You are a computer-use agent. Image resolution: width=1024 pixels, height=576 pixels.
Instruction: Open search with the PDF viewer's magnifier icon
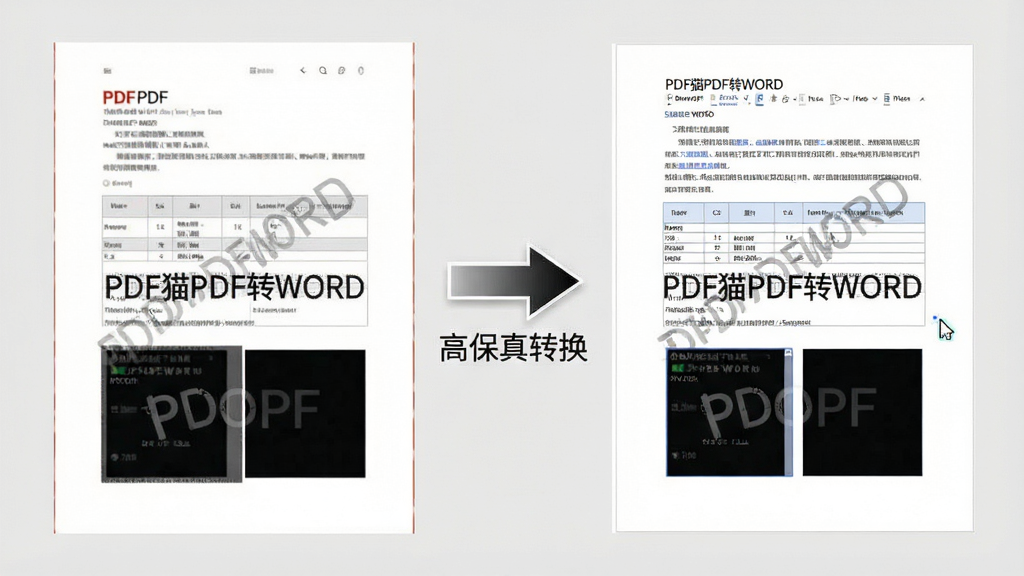click(x=323, y=70)
